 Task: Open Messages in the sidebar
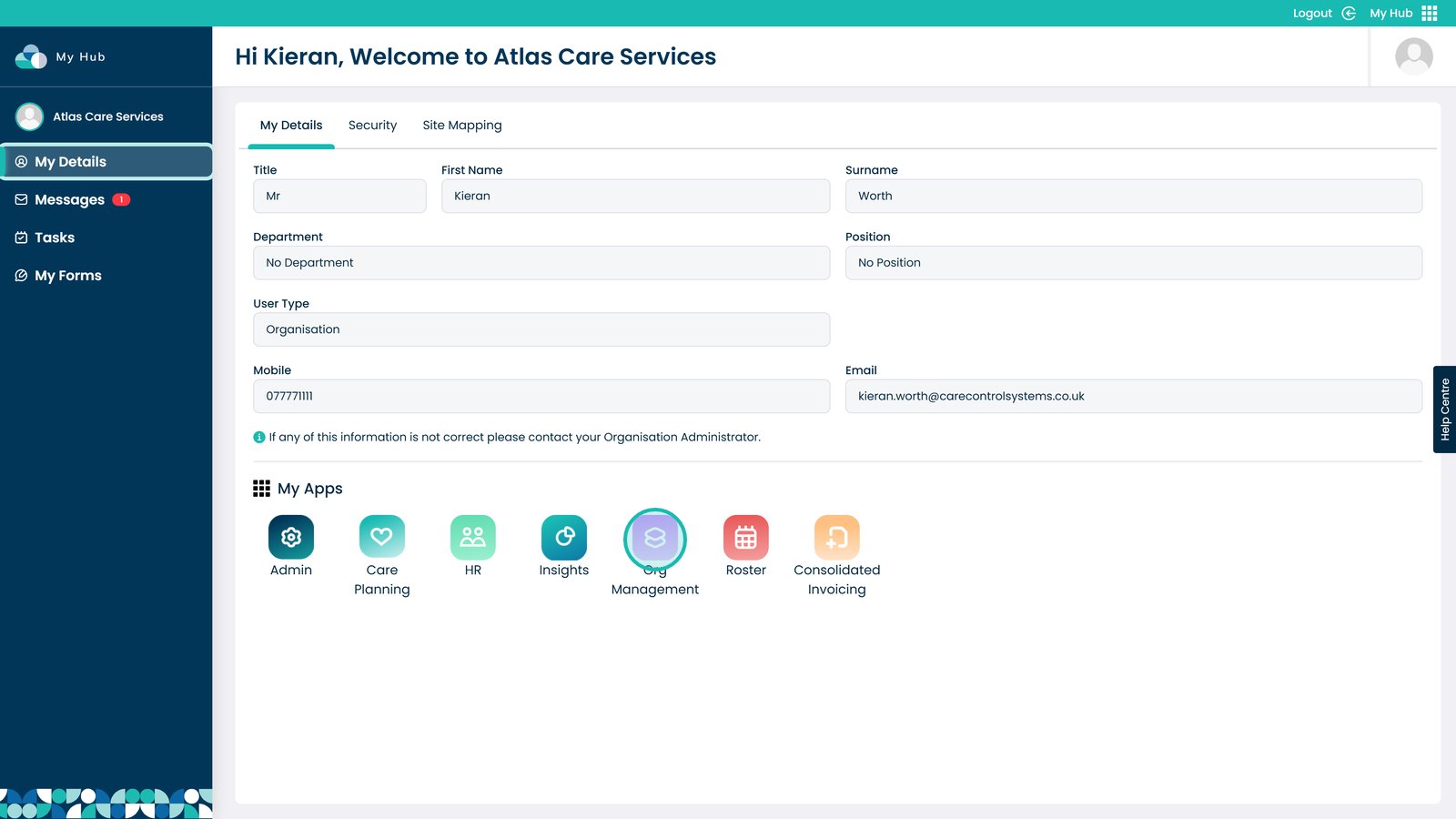70,200
